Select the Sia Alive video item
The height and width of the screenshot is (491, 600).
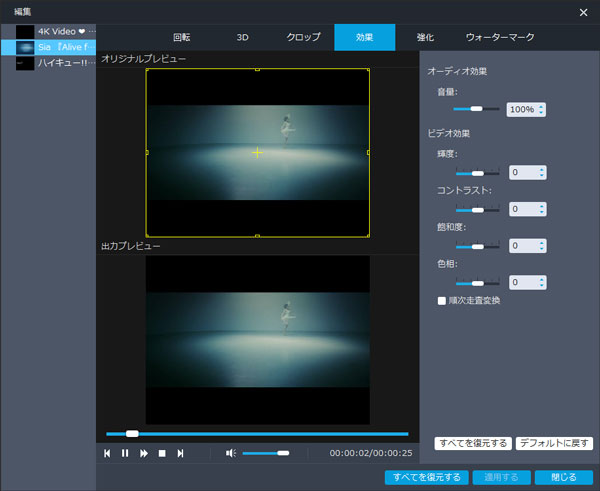tap(48, 47)
